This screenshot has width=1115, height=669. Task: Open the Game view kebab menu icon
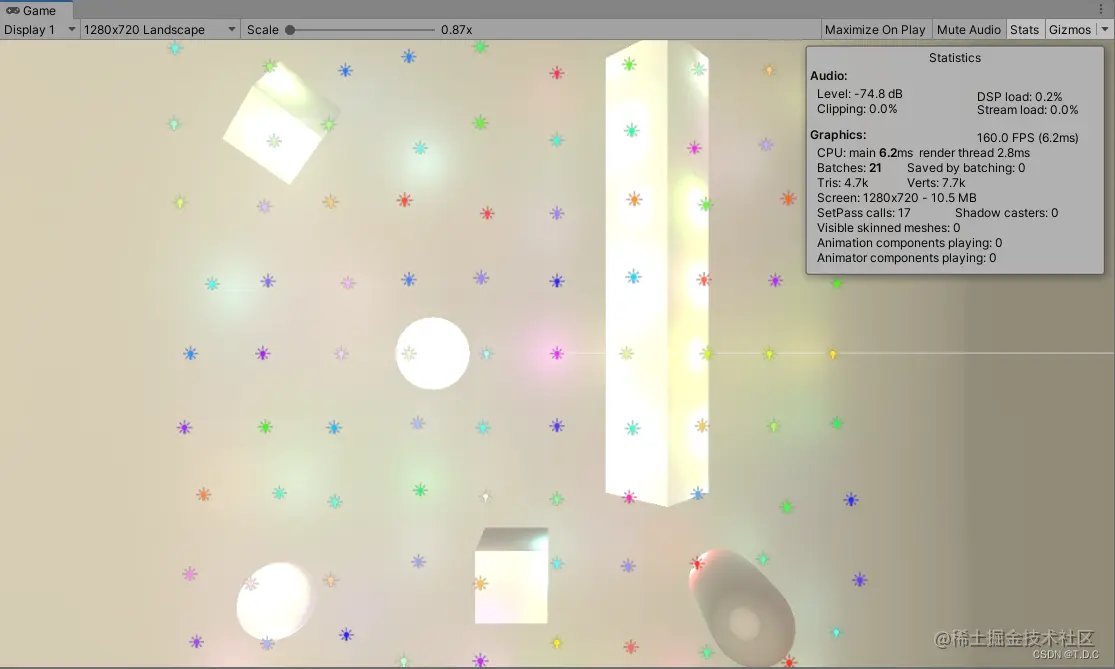[x=1102, y=9]
